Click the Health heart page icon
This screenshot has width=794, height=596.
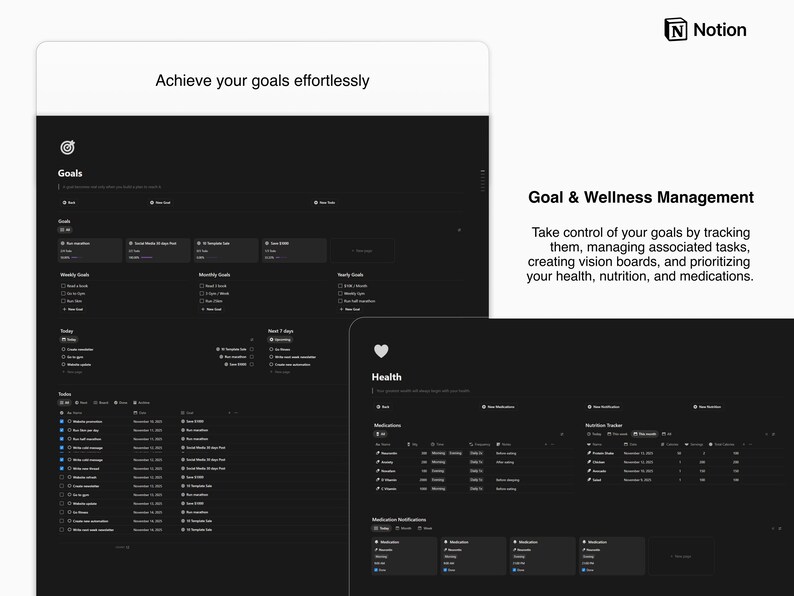pyautogui.click(x=381, y=351)
